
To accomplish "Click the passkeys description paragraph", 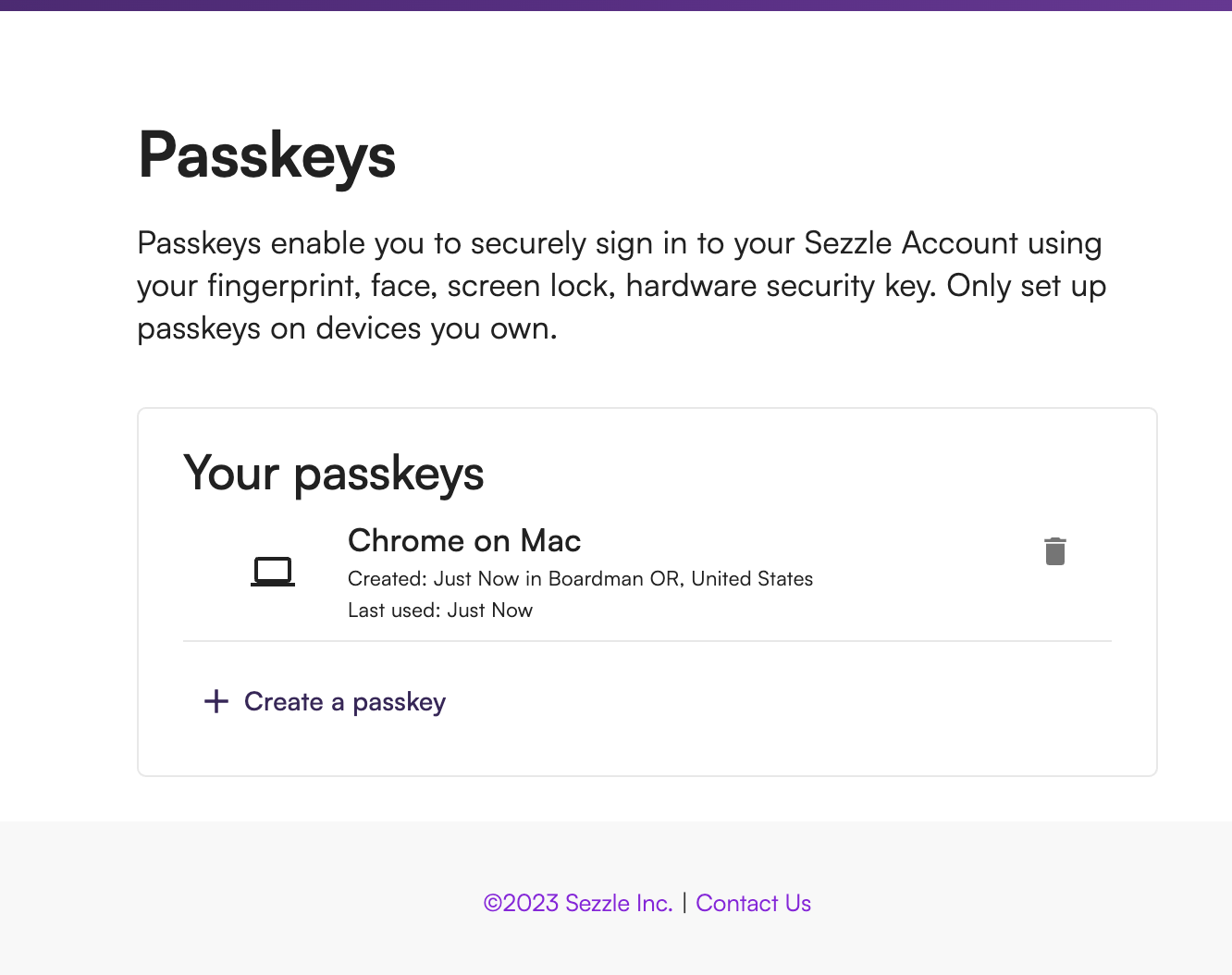I will [x=620, y=286].
